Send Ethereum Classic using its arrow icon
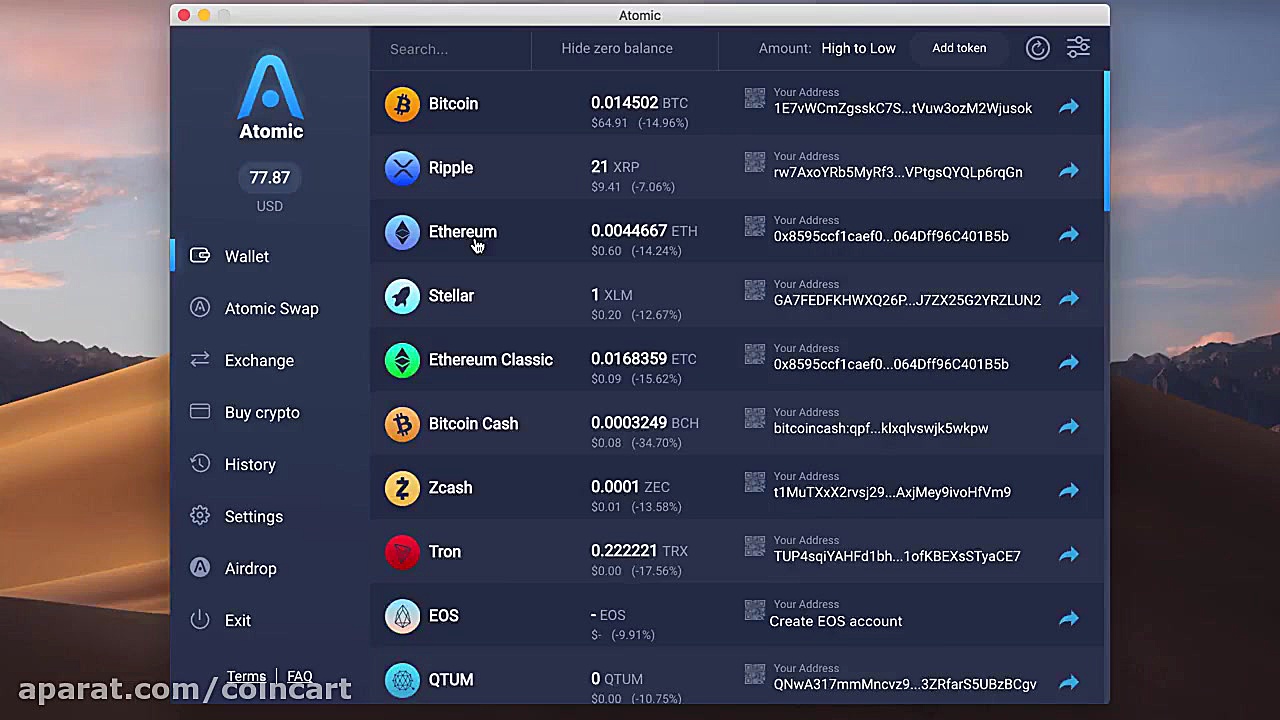 coord(1069,362)
